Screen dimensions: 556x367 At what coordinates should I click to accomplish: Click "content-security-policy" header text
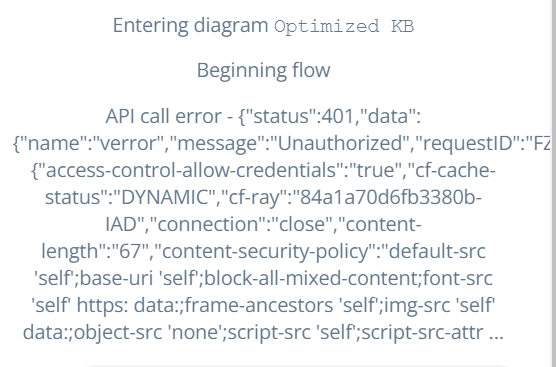click(x=268, y=251)
